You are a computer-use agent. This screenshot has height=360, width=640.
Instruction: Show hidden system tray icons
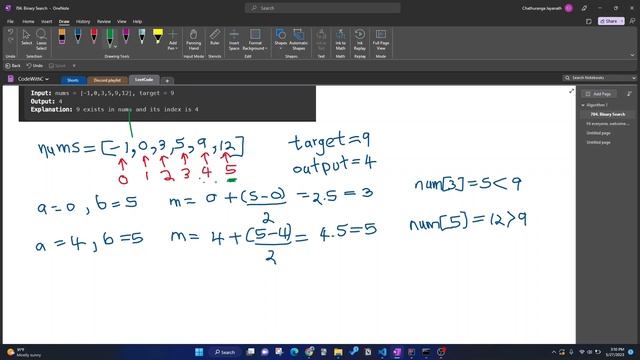[x=554, y=352]
